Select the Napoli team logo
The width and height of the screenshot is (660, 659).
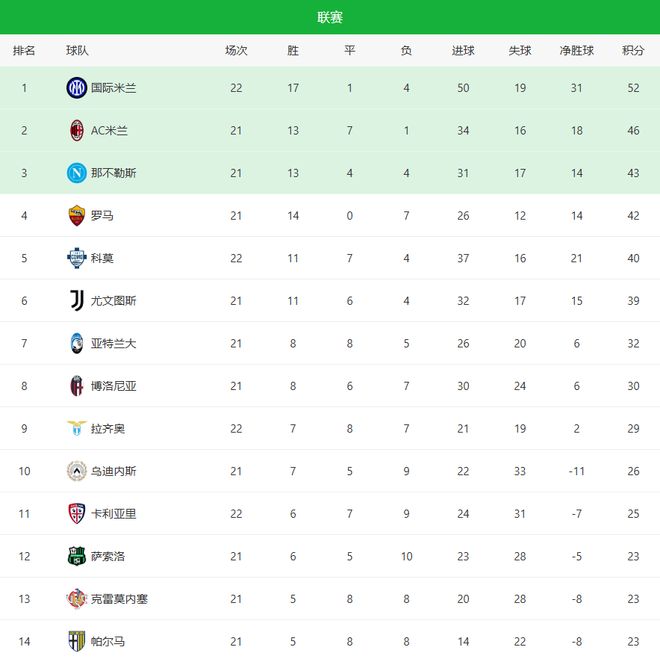77,173
